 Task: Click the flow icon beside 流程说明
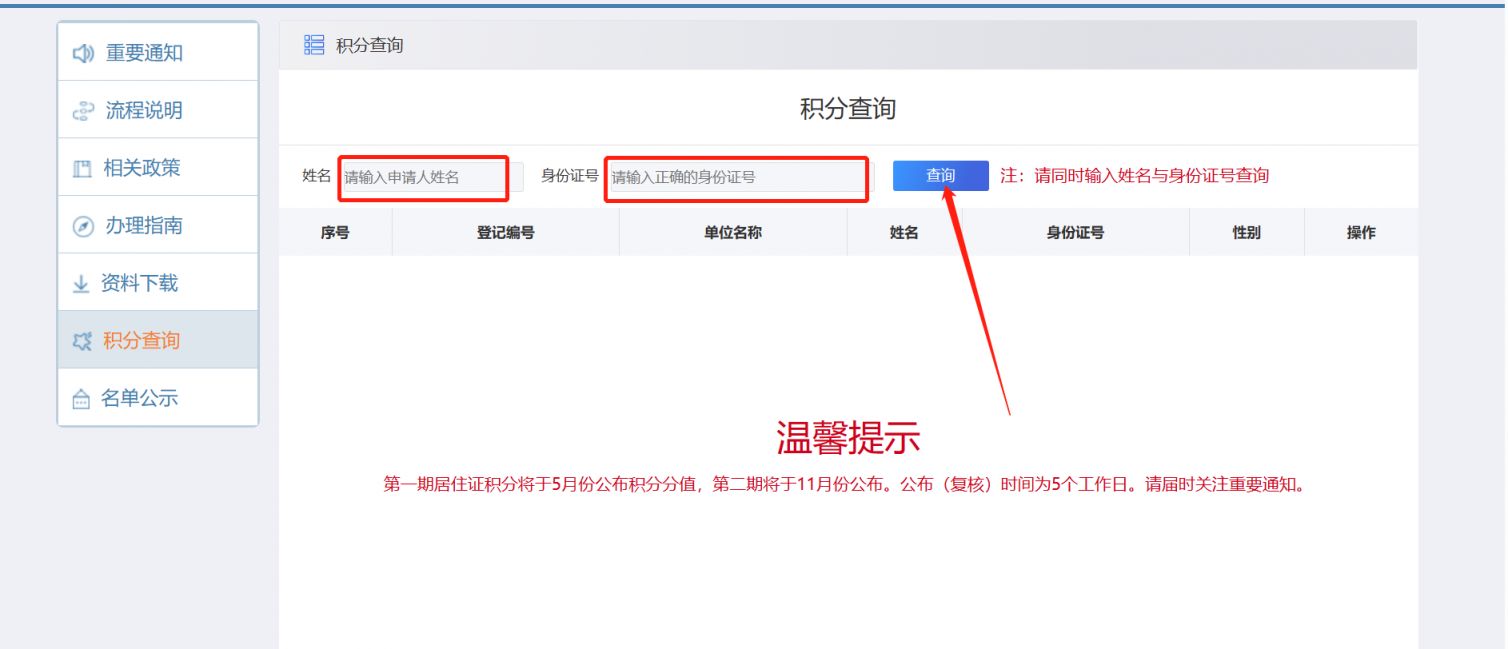[x=83, y=112]
